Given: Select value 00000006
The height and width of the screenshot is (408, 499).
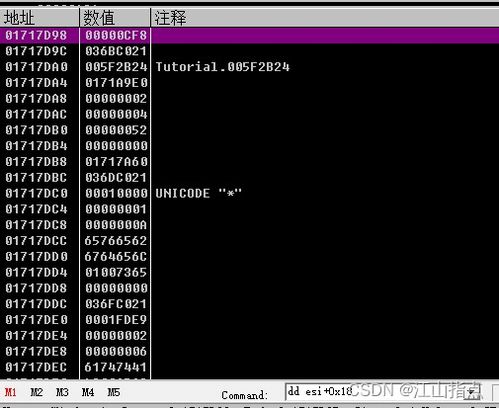Looking at the screenshot, I should pos(116,351).
